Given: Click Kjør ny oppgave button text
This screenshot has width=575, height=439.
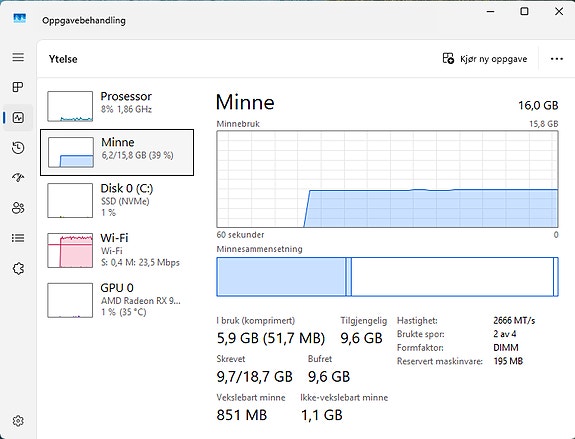Looking at the screenshot, I should 494,59.
